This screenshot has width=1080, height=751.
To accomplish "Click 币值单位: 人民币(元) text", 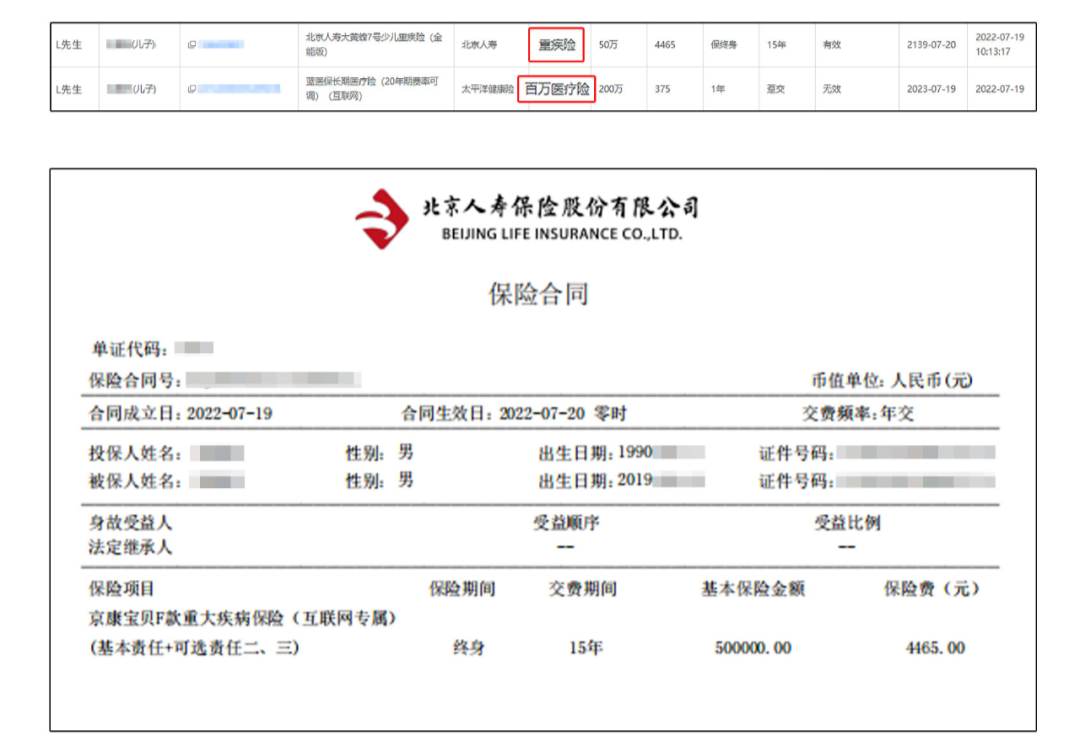I will (891, 380).
